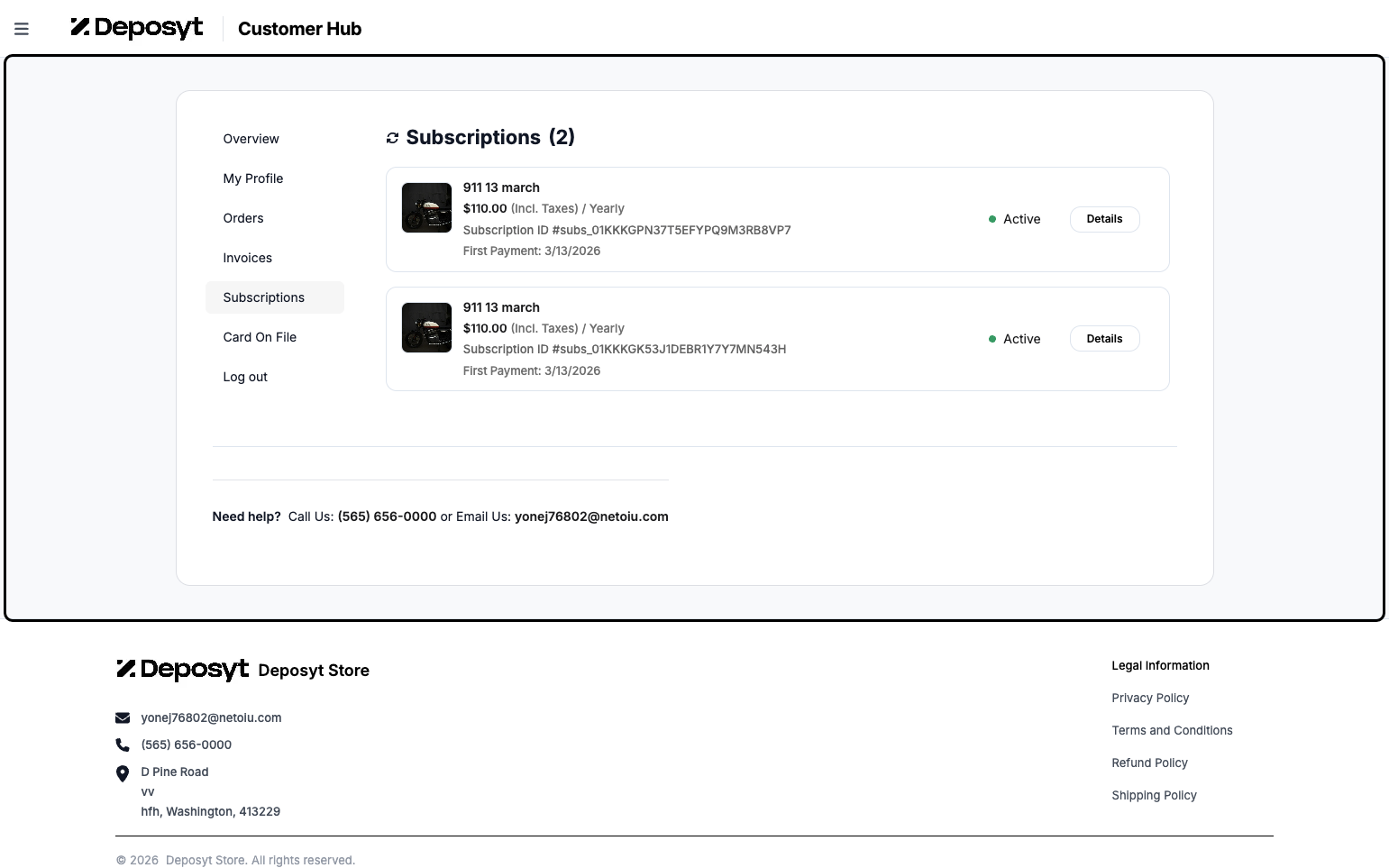Click the Legal Information heading
1389x868 pixels.
[1160, 665]
